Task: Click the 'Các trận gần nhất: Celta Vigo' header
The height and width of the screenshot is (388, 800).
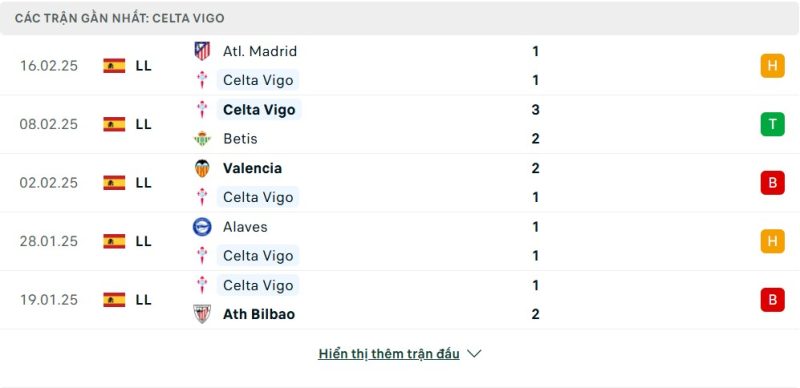Action: coord(119,18)
